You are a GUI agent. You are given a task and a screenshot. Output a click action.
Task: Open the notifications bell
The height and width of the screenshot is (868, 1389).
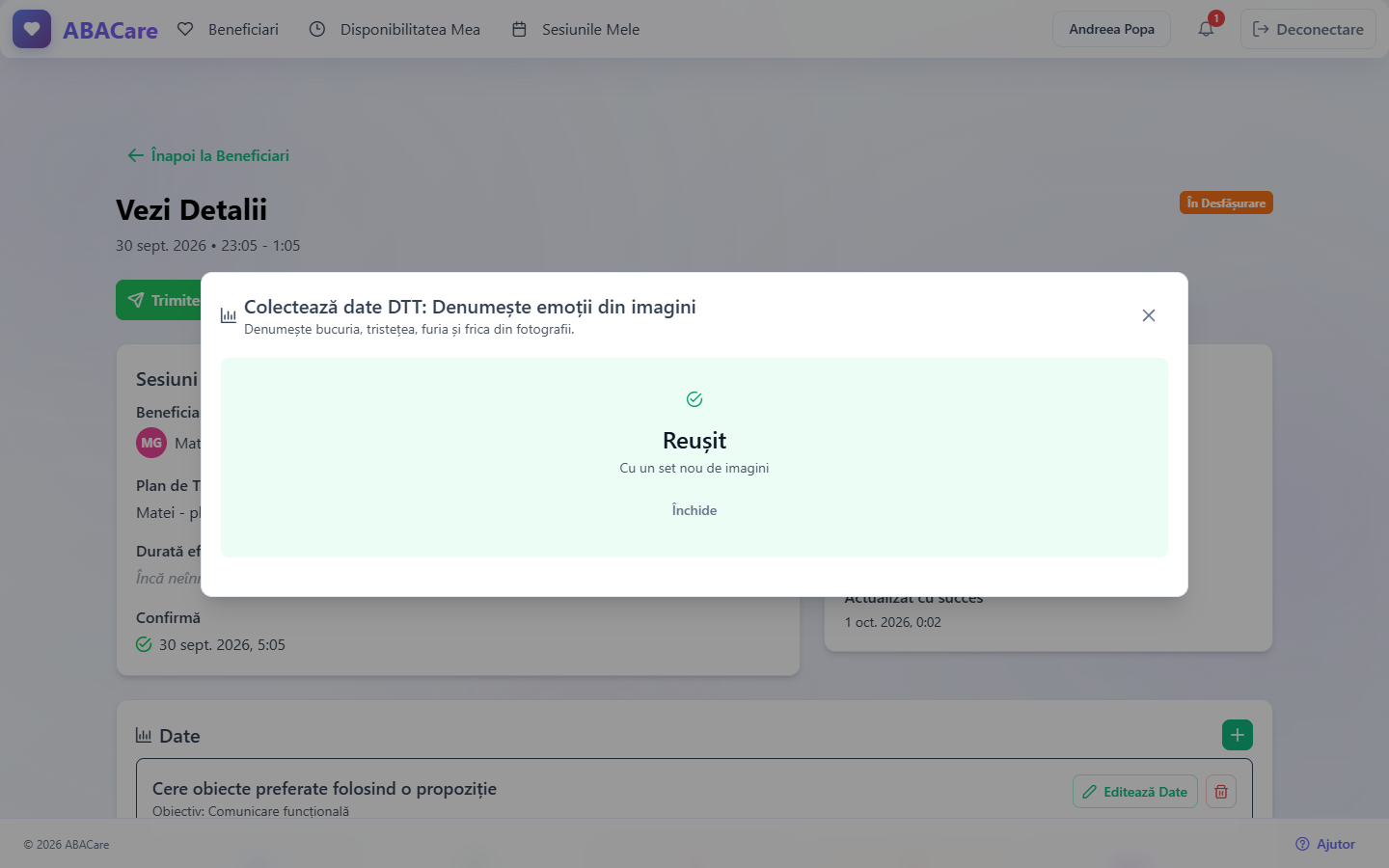click(1206, 29)
